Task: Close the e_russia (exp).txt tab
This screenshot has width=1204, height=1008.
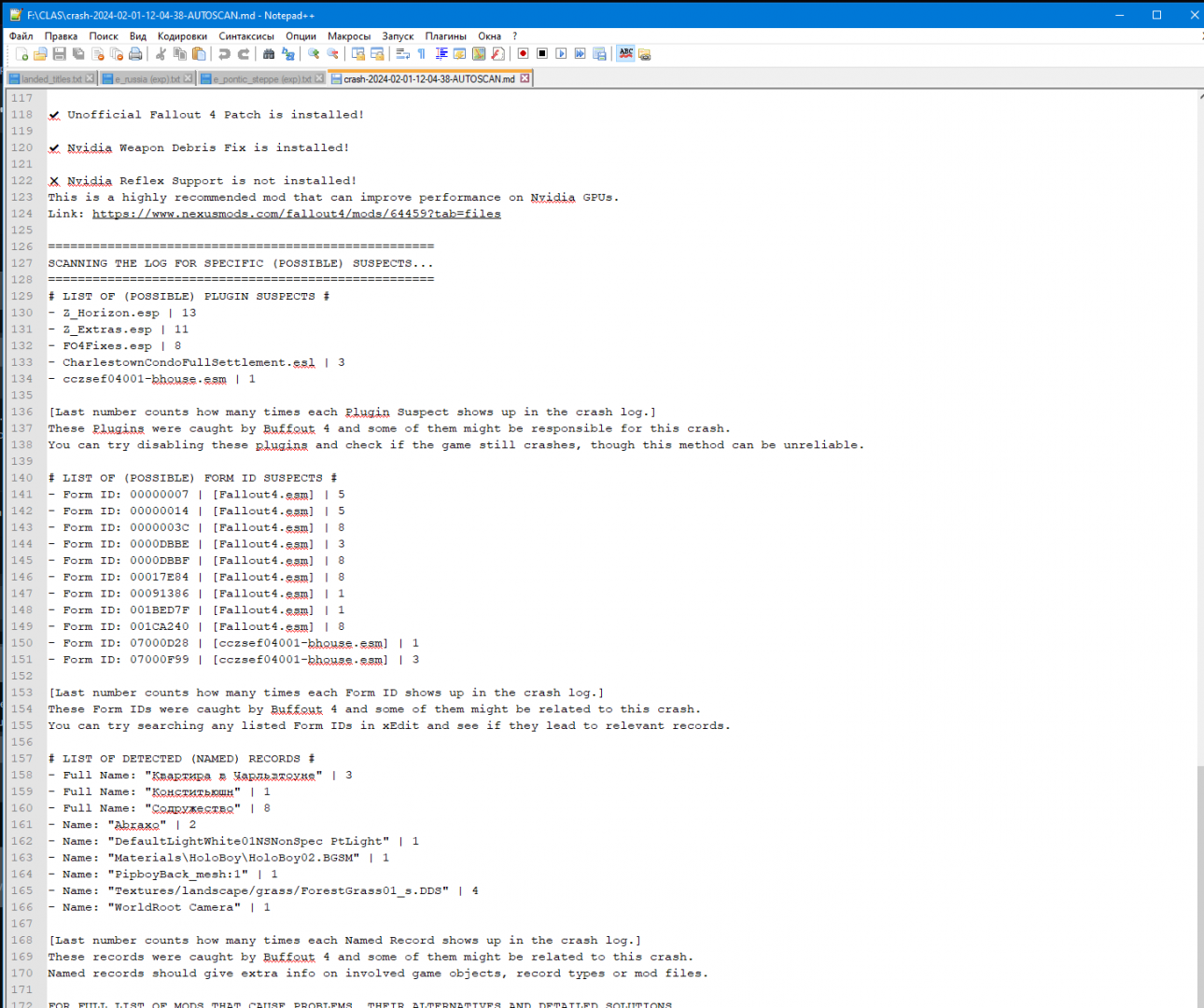Action: click(188, 78)
